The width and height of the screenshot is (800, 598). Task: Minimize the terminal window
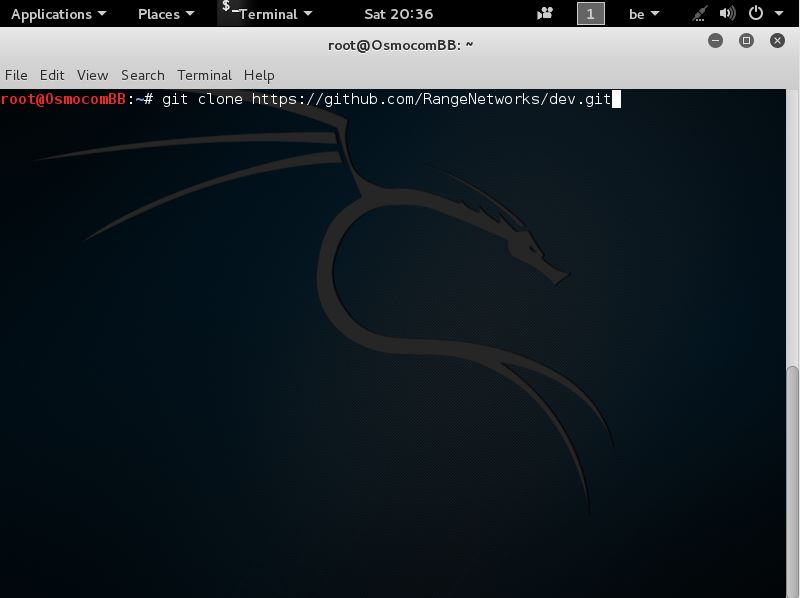click(715, 40)
